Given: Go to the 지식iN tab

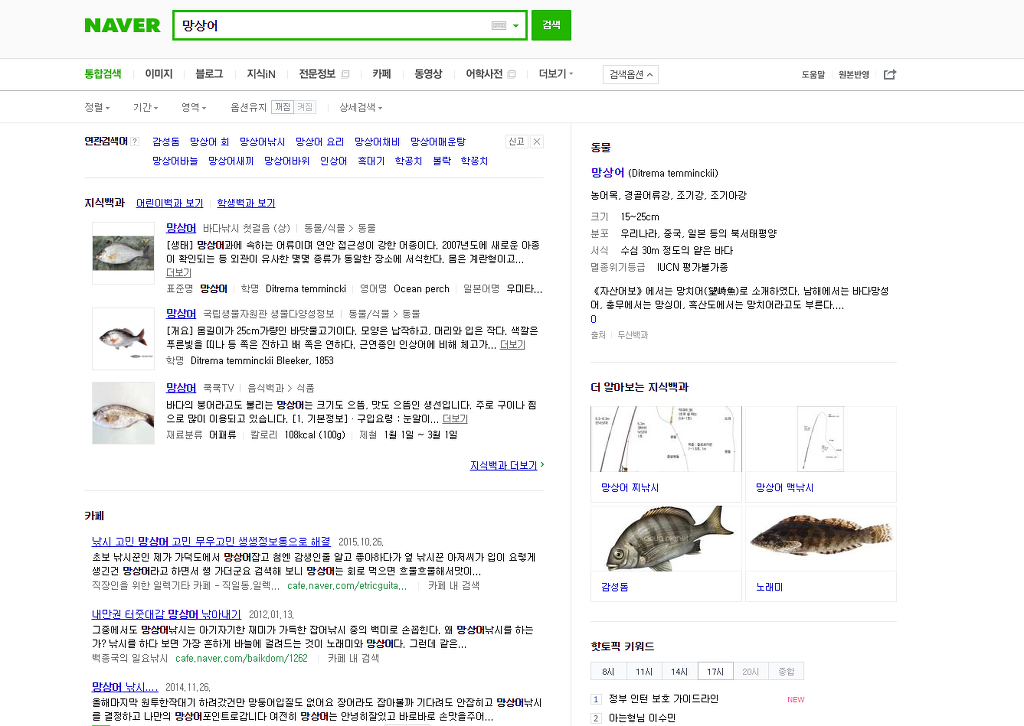Looking at the screenshot, I should (x=261, y=74).
